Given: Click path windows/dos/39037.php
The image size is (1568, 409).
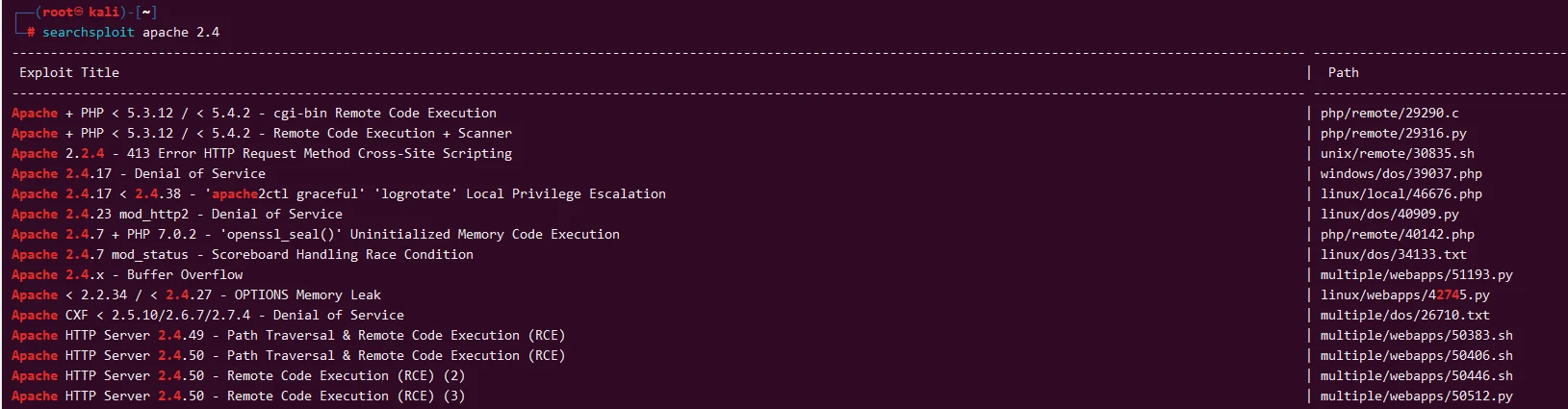Looking at the screenshot, I should 1401,174.
